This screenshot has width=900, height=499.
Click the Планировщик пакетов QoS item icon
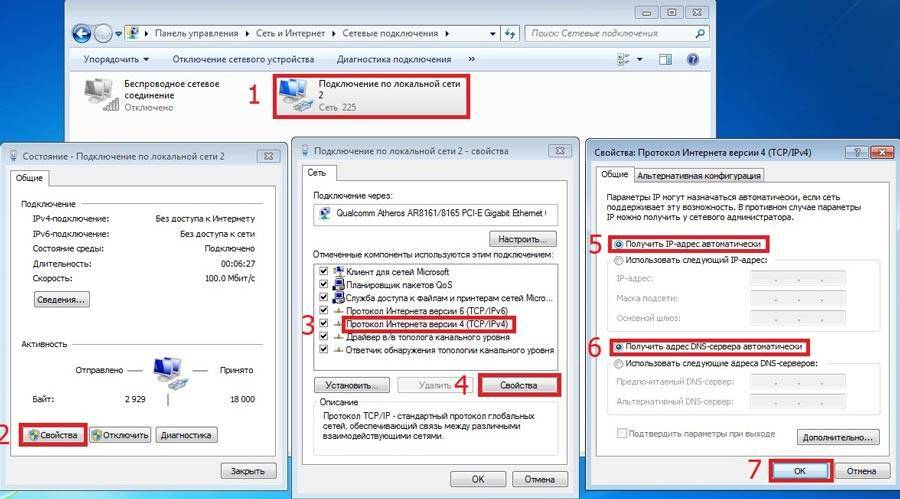click(339, 284)
